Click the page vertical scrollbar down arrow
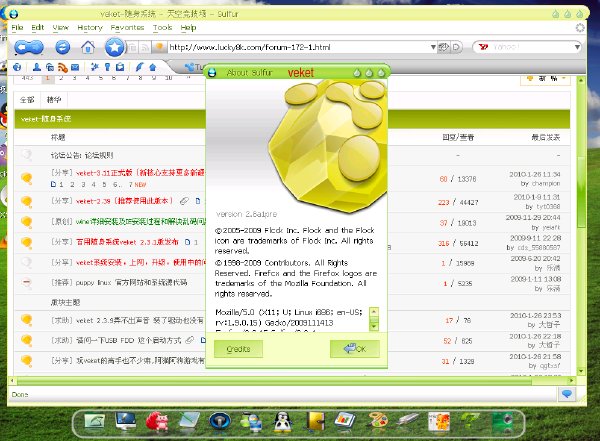This screenshot has height=441, width=600. pyautogui.click(x=581, y=371)
